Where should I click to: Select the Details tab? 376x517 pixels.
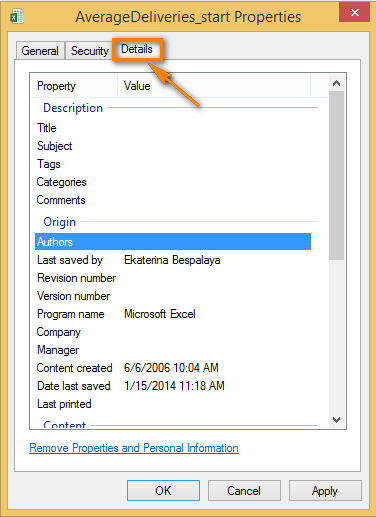137,49
